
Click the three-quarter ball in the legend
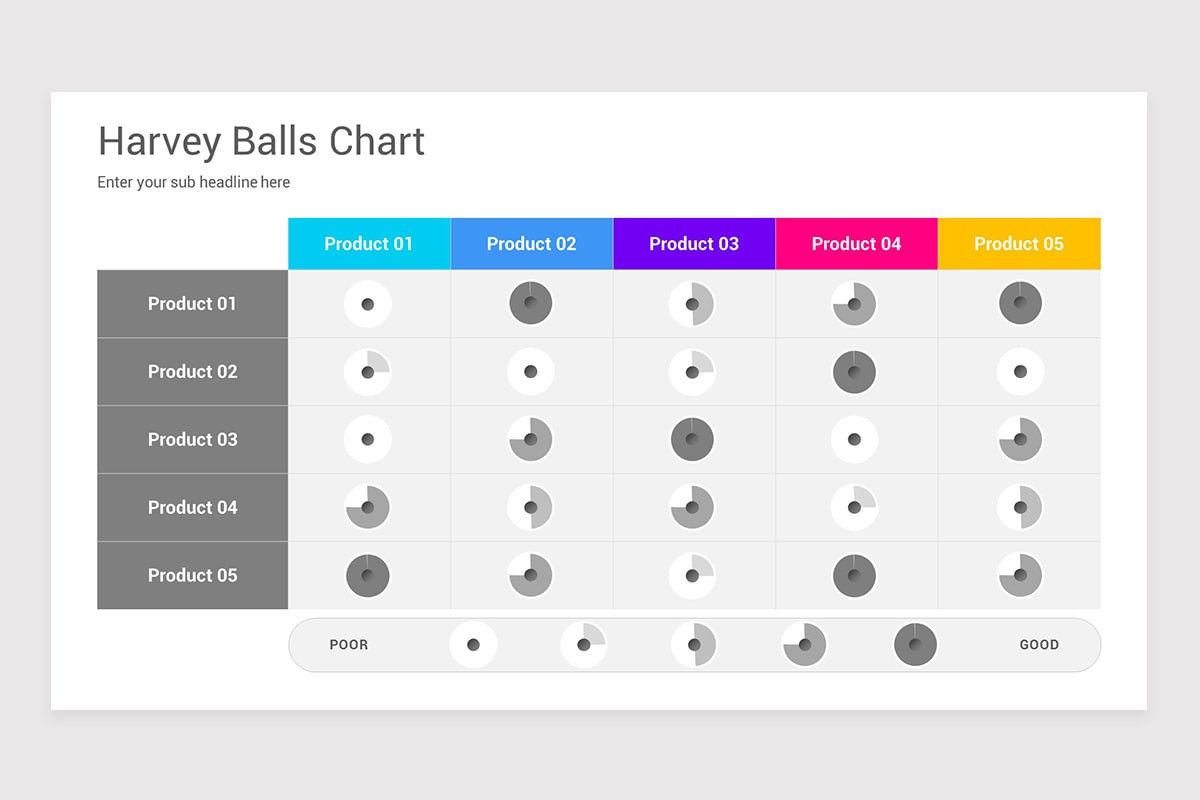click(805, 645)
